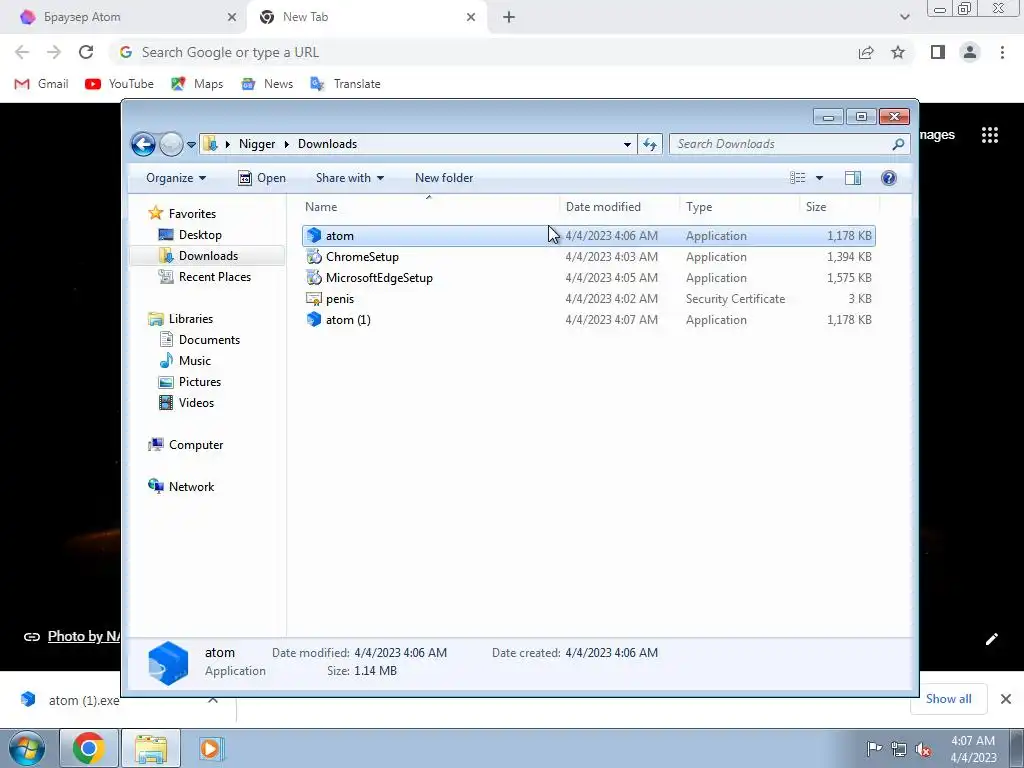
Task: Open the Videos library
Action: pyautogui.click(x=187, y=402)
